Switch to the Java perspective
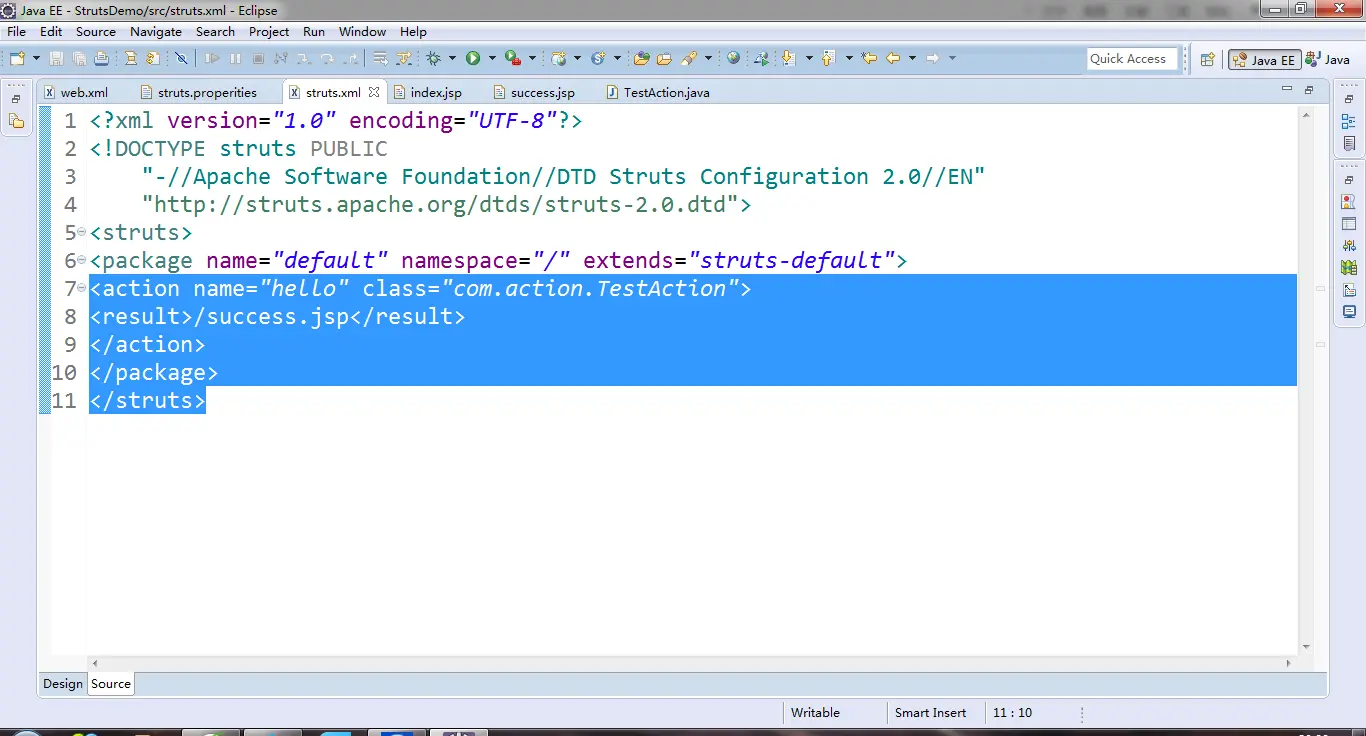 pyautogui.click(x=1327, y=59)
